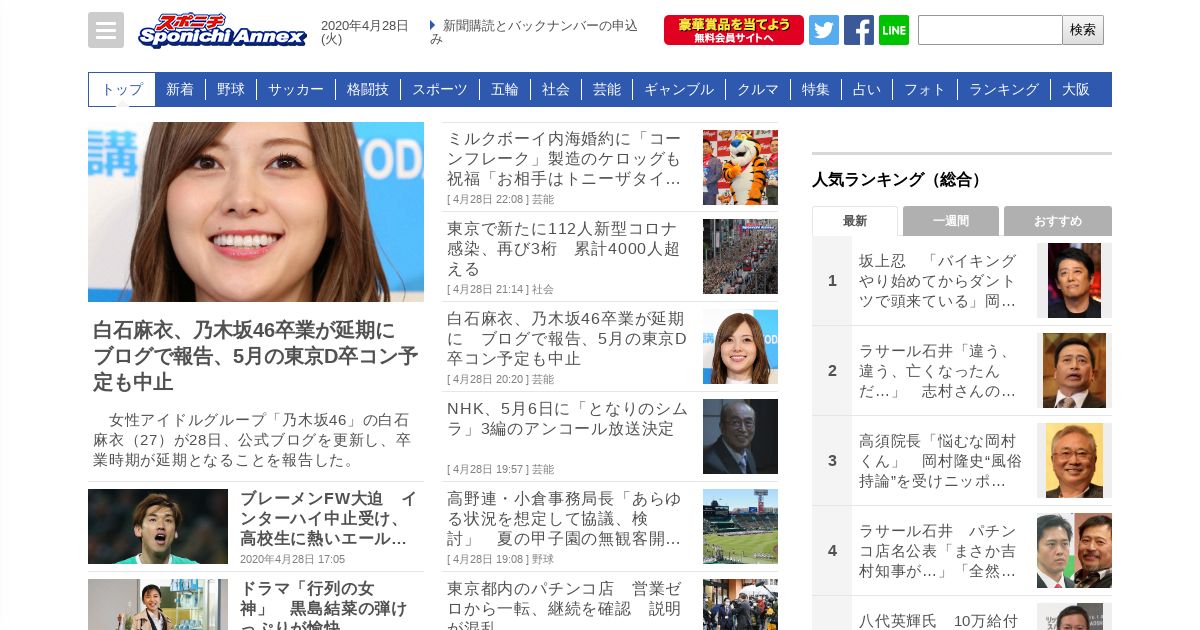Viewport: 1200px width, 630px height.
Task: Click the 坂上忍 ranking thumbnail
Action: [x=1074, y=281]
